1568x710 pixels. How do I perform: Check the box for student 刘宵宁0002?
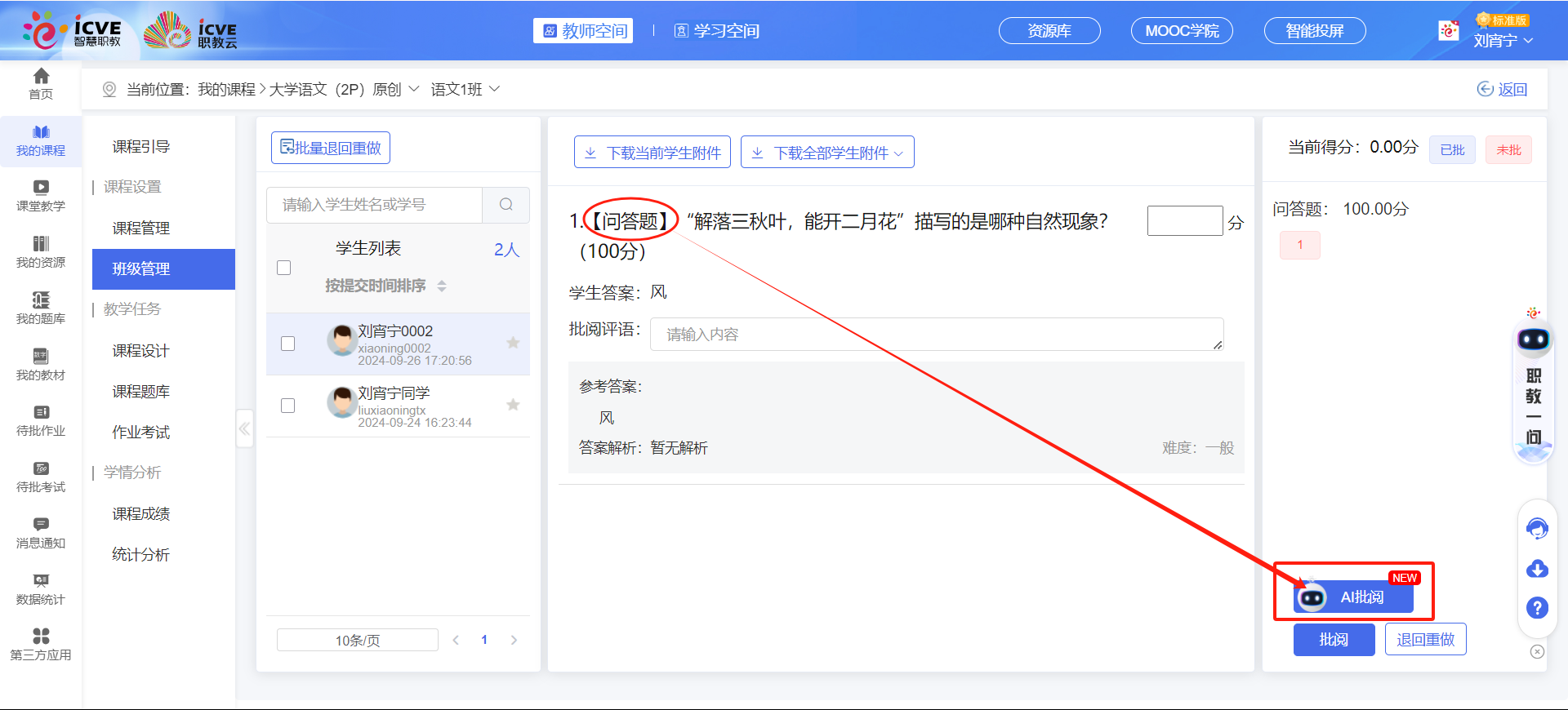pyautogui.click(x=287, y=344)
